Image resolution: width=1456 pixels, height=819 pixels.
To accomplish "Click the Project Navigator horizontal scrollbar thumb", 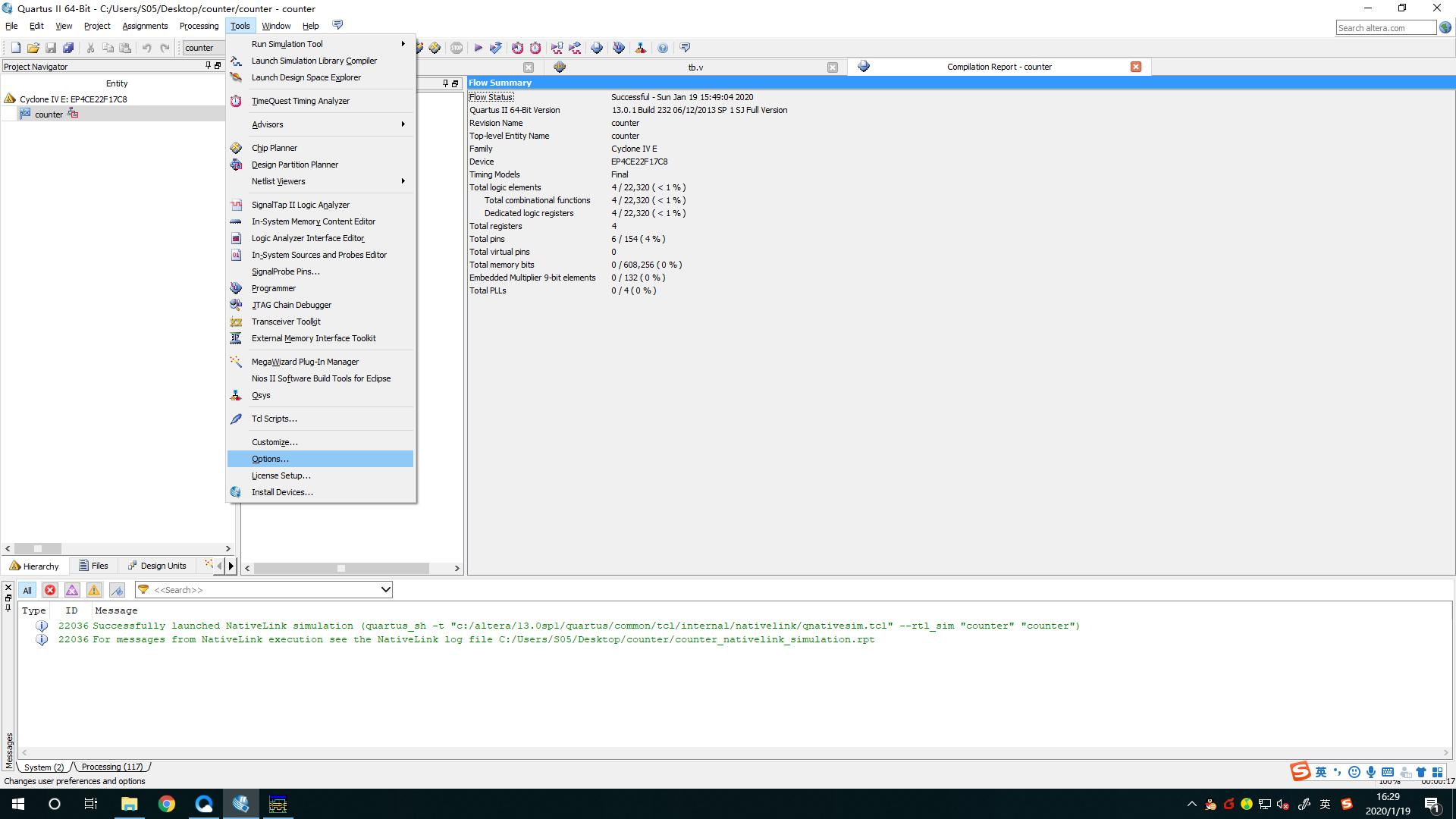I will tap(38, 548).
